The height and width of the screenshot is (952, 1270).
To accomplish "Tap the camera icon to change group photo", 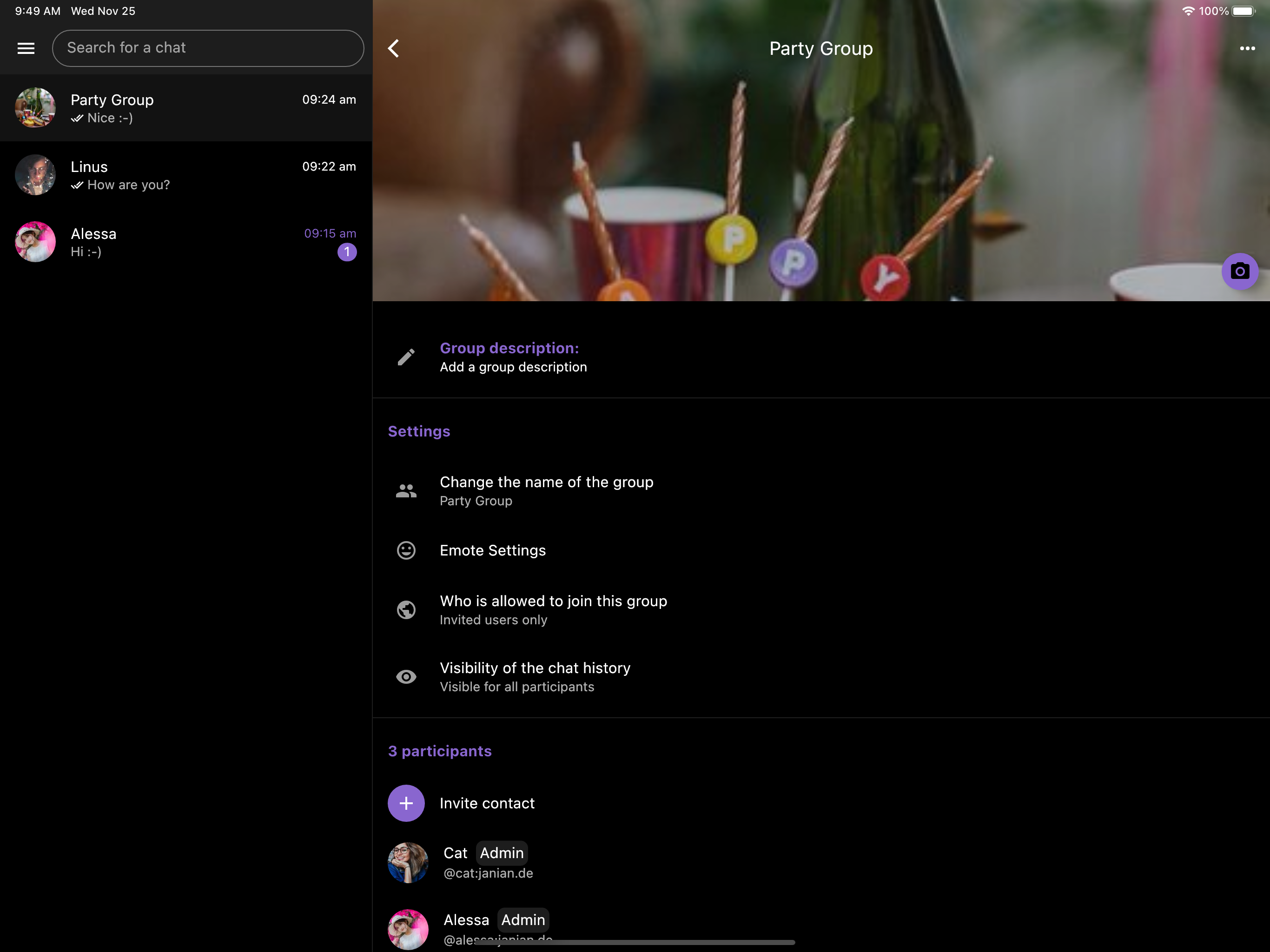I will [1239, 271].
